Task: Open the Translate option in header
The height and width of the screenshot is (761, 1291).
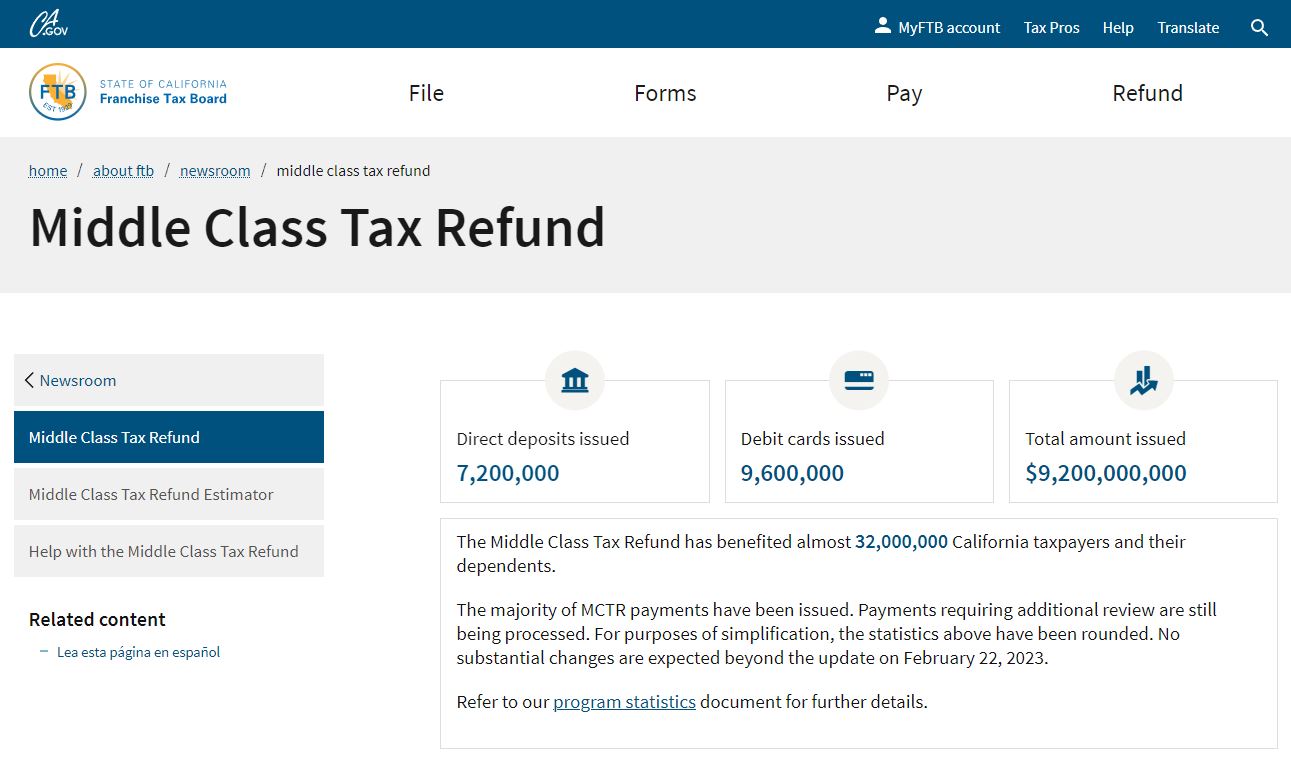Action: 1188,28
